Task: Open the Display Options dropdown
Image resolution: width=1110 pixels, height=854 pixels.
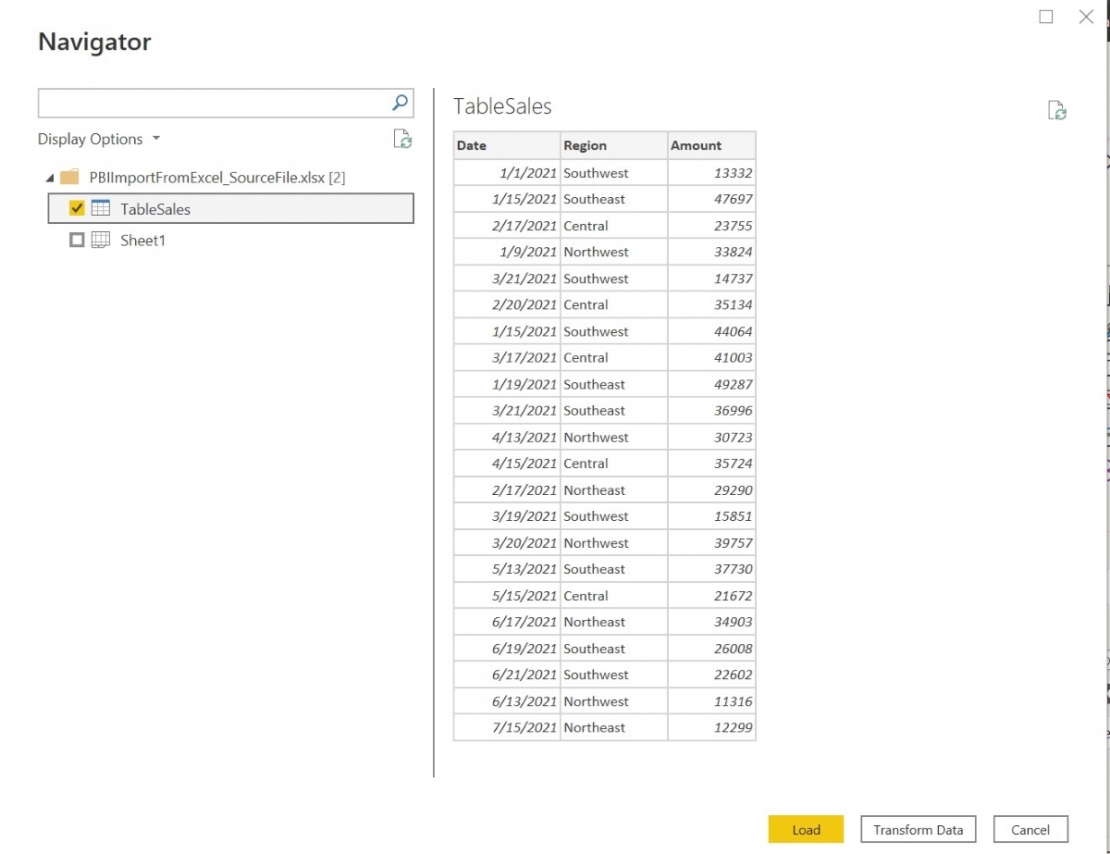Action: (x=99, y=139)
